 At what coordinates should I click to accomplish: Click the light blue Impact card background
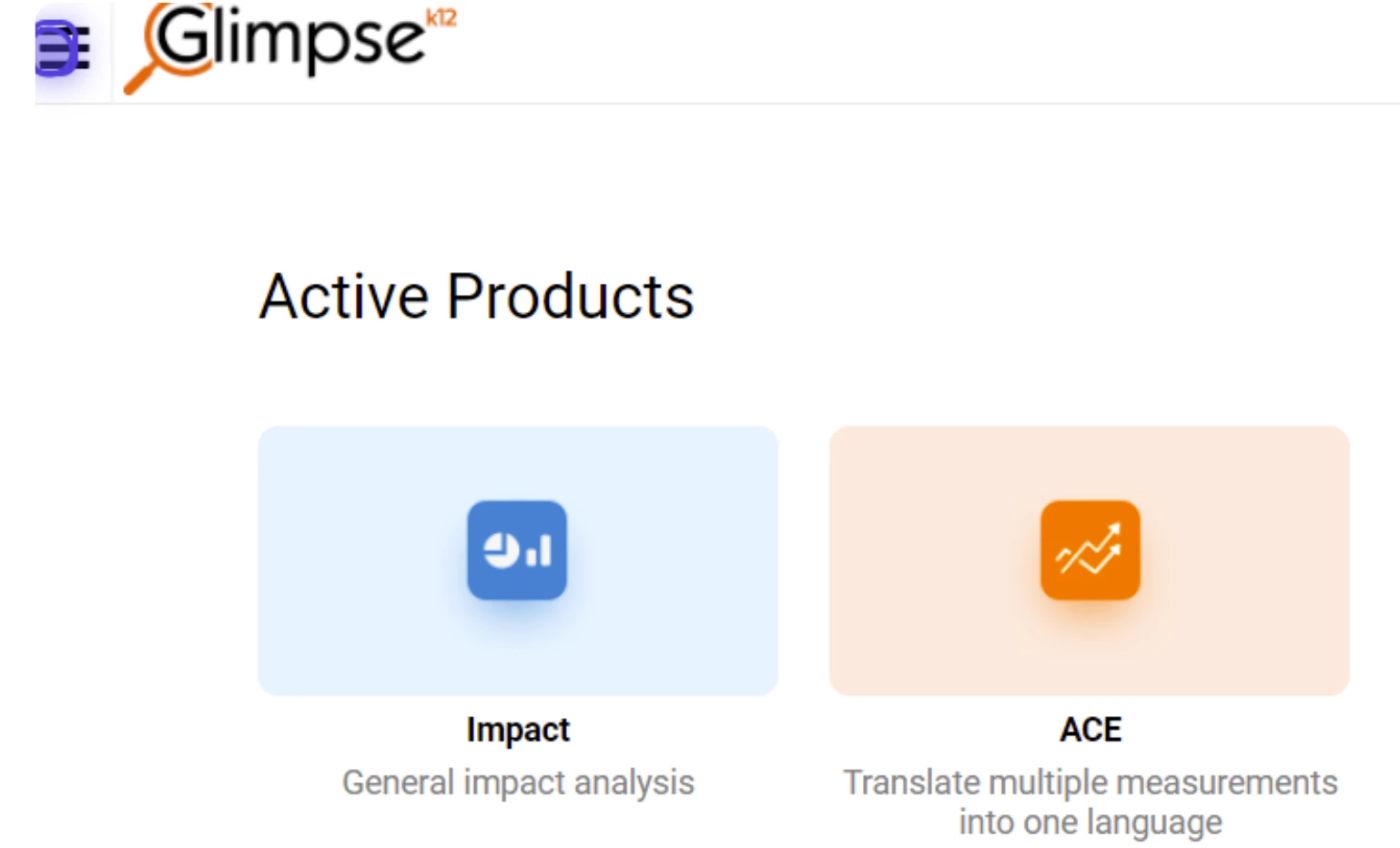(364, 637)
